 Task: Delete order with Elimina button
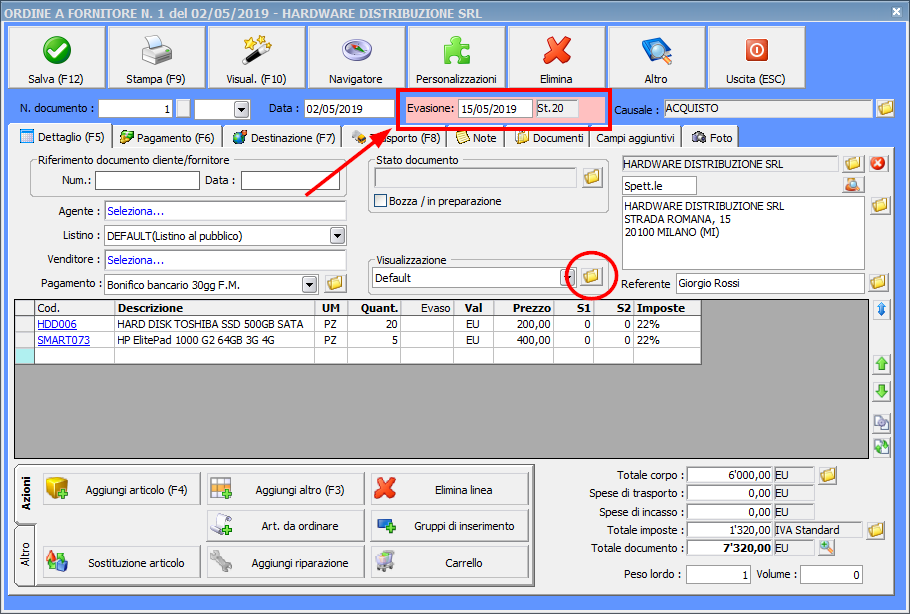(x=556, y=57)
